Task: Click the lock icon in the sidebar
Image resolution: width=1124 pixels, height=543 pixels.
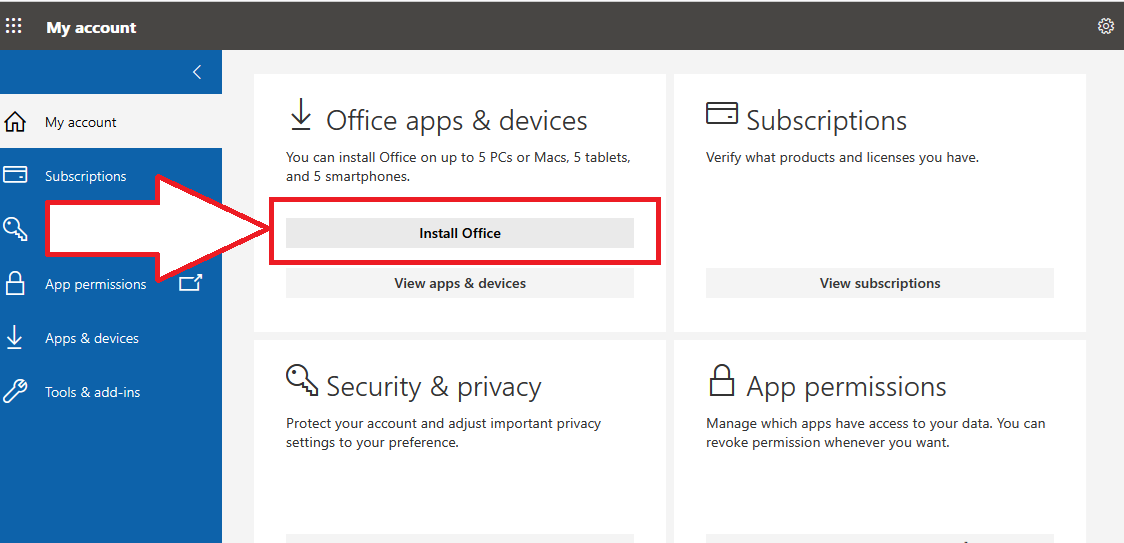Action: (14, 283)
